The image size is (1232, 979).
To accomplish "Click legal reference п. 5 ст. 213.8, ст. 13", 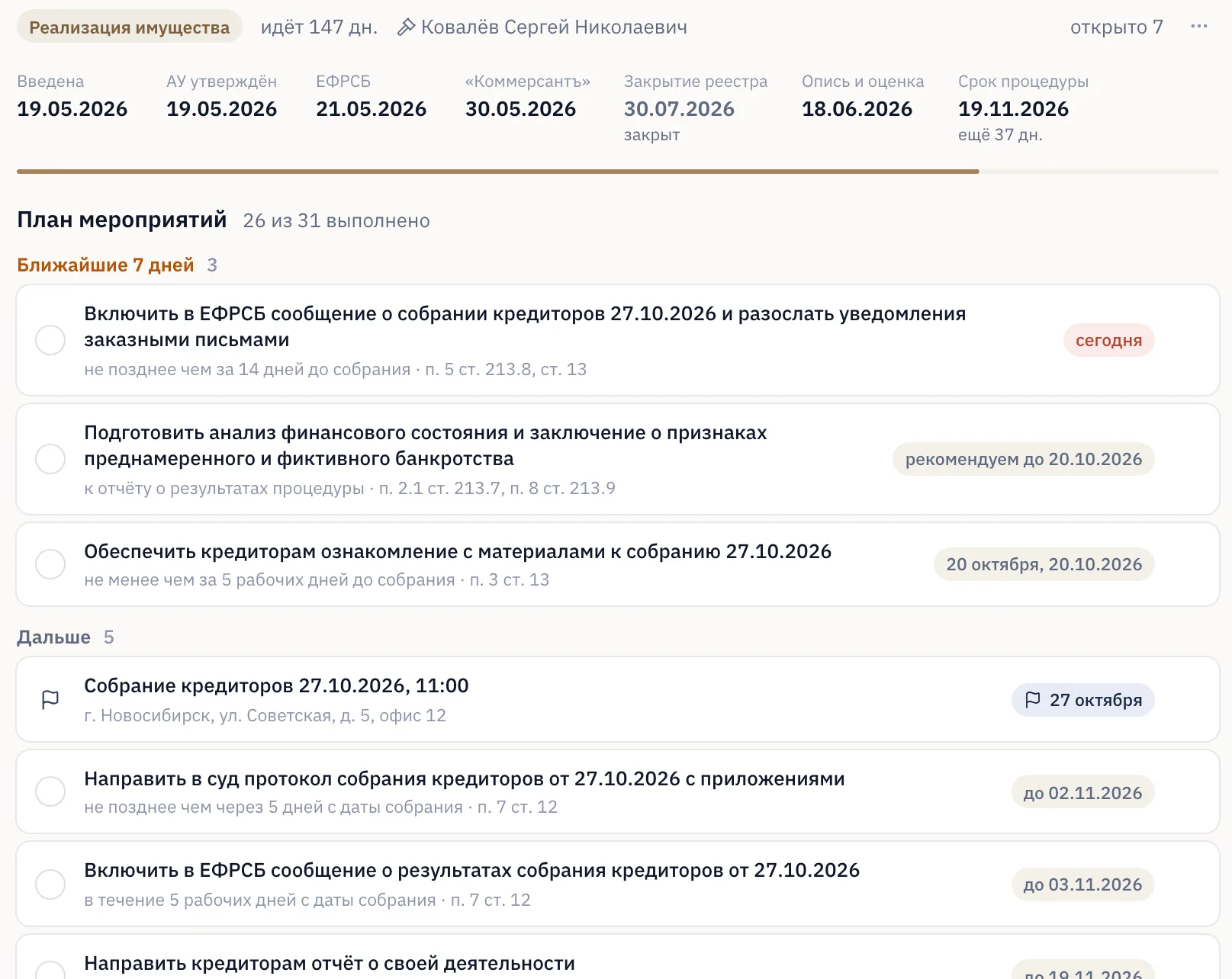I will click(506, 370).
